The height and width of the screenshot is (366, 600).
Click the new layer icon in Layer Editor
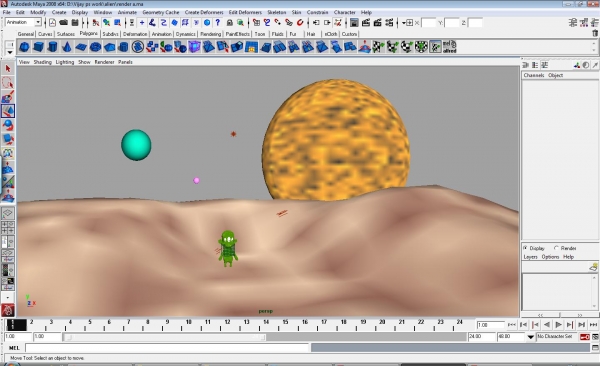593,267
